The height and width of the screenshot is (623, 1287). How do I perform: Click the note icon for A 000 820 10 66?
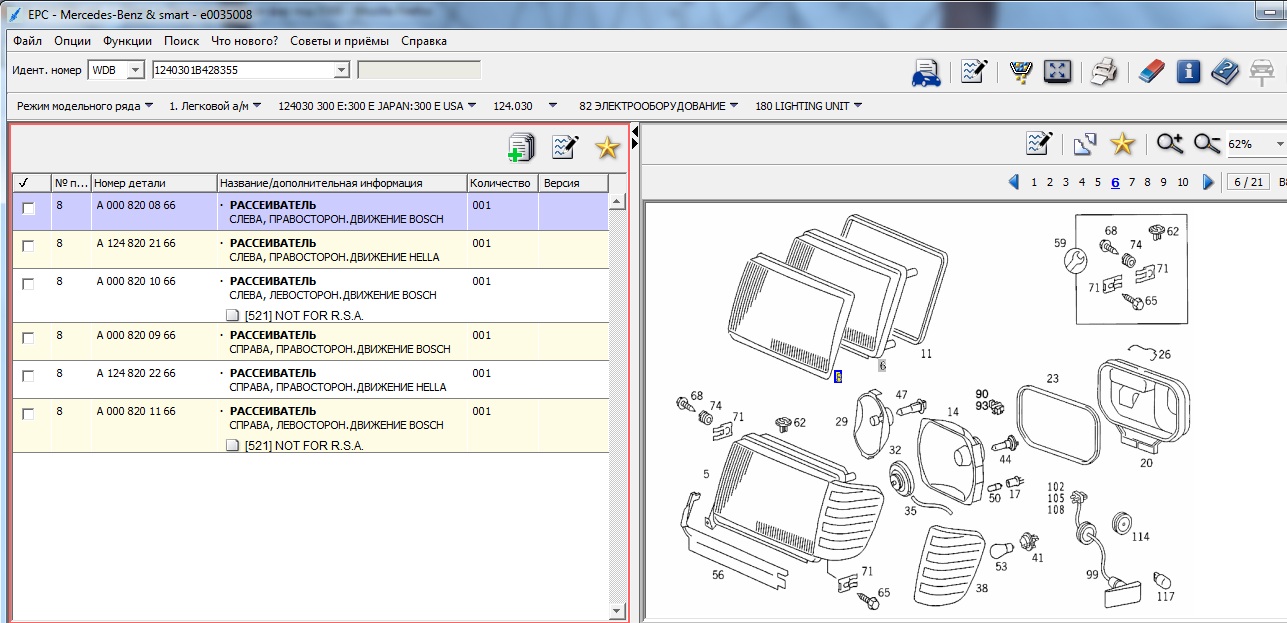click(x=232, y=315)
